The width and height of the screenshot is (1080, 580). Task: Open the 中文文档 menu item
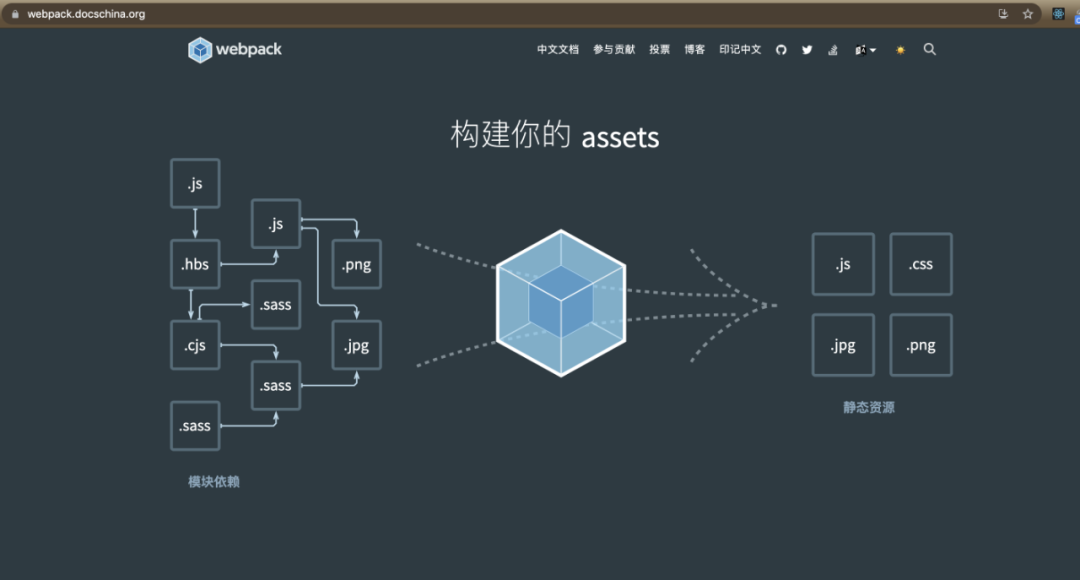pyautogui.click(x=557, y=50)
